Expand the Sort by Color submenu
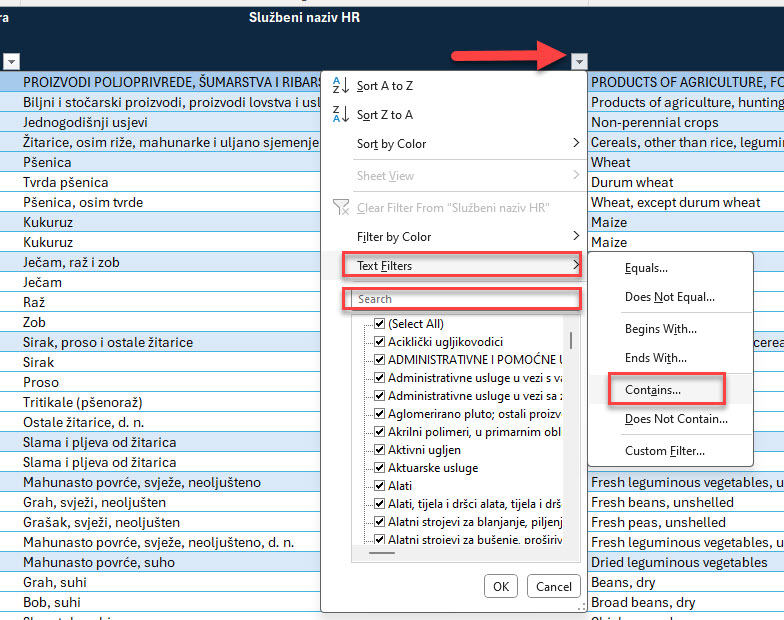Screen dimensions: 784x620 (575, 144)
